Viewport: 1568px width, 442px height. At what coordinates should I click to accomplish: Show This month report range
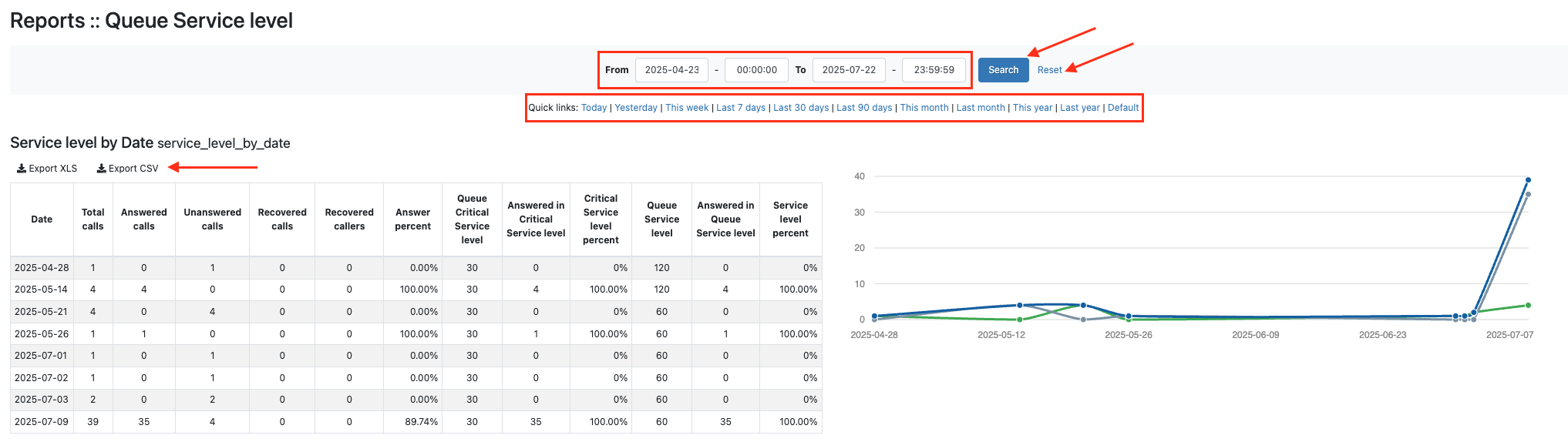coord(924,108)
